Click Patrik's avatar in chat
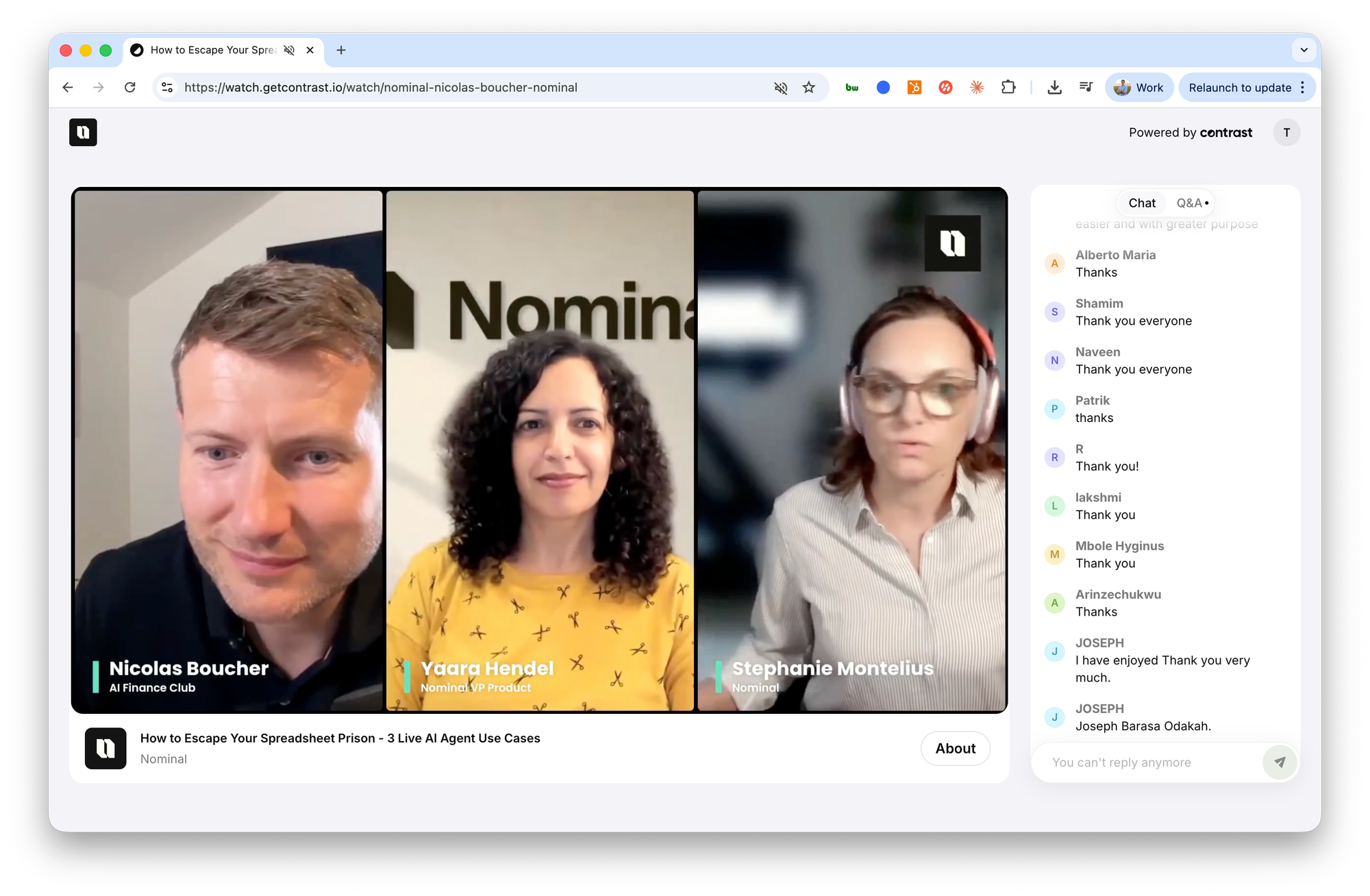The height and width of the screenshot is (896, 1370). pyautogui.click(x=1054, y=409)
